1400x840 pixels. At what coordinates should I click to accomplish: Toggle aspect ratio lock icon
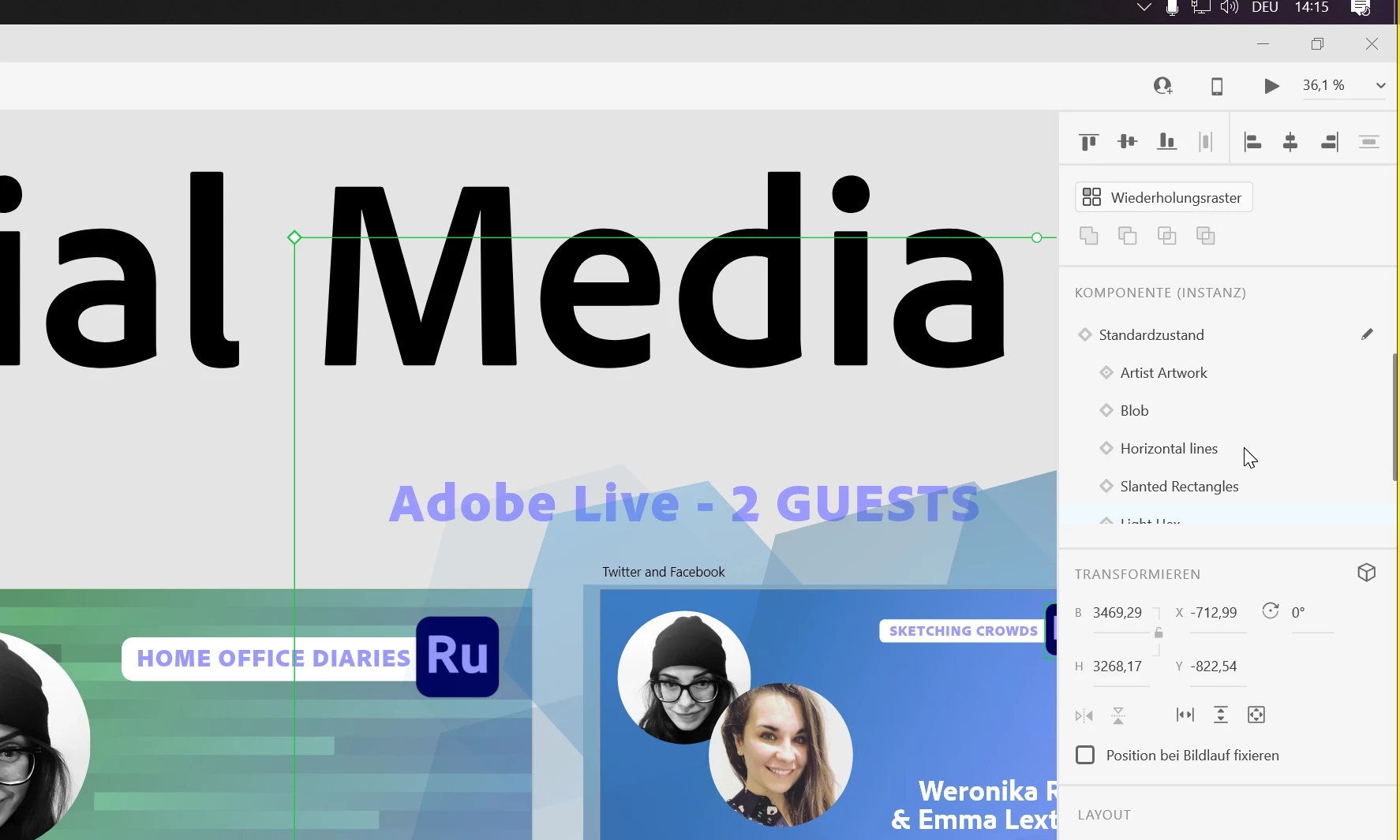coord(1159,633)
